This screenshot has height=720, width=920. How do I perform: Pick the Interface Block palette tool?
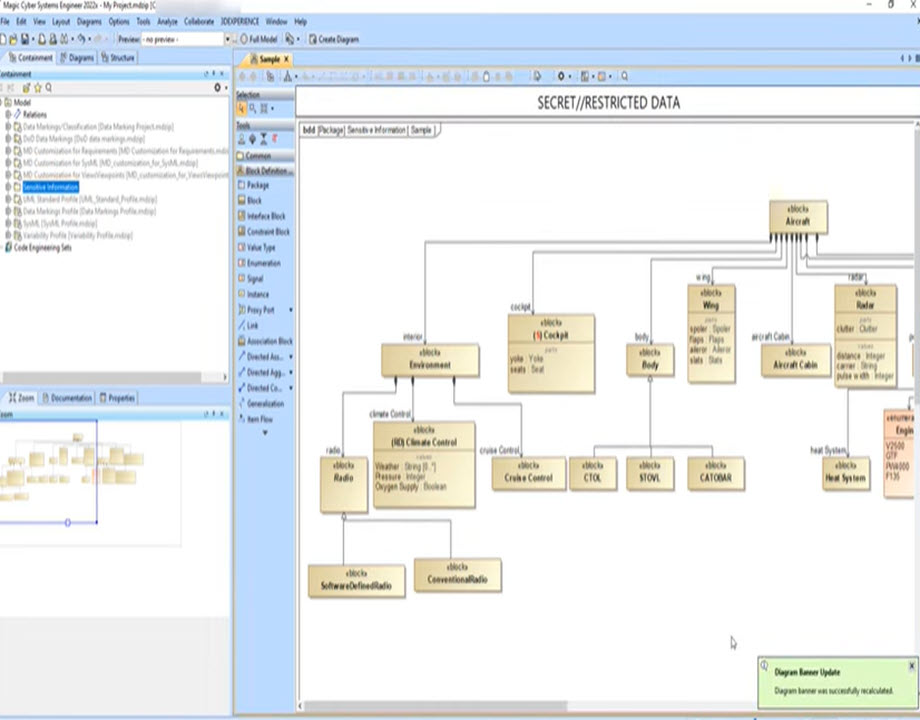pyautogui.click(x=265, y=216)
